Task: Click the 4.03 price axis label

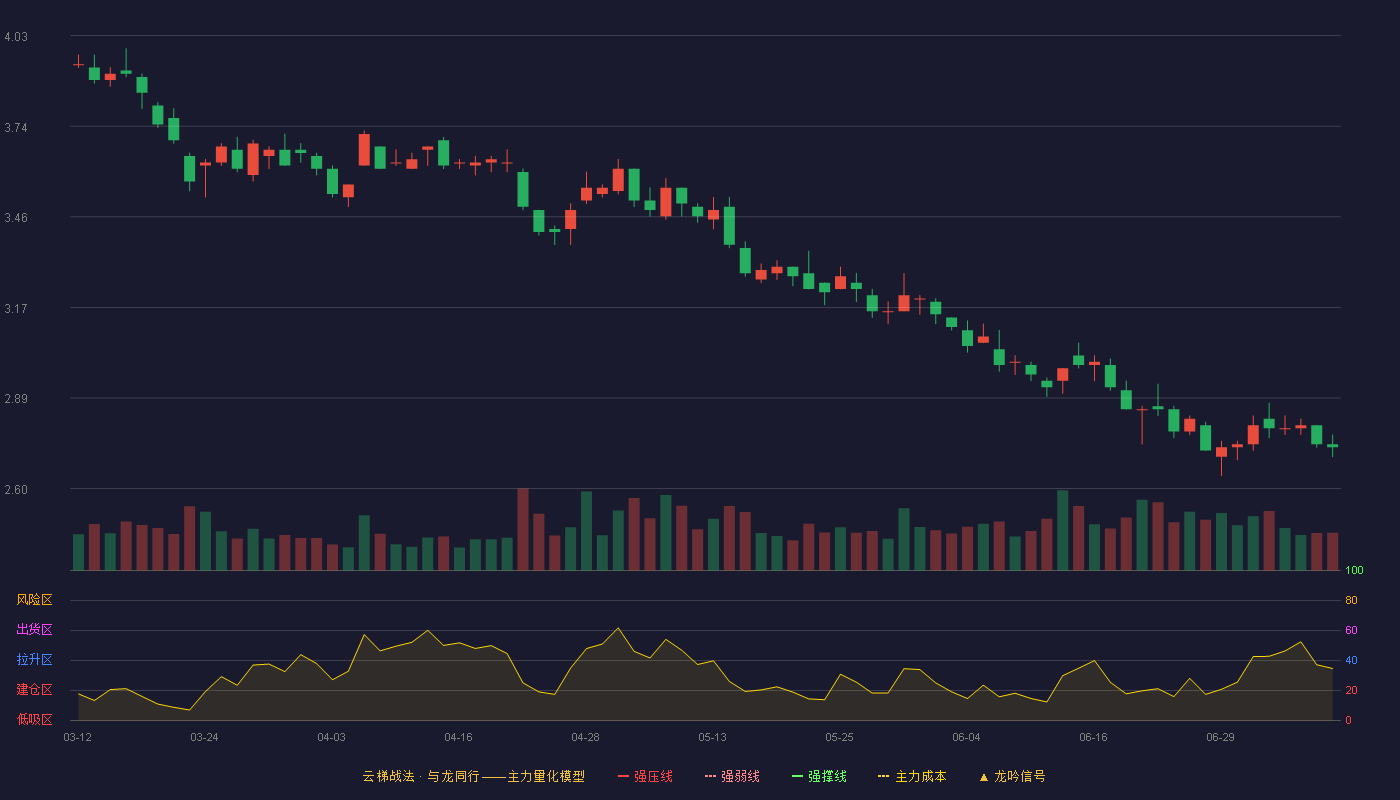Action: [x=16, y=37]
